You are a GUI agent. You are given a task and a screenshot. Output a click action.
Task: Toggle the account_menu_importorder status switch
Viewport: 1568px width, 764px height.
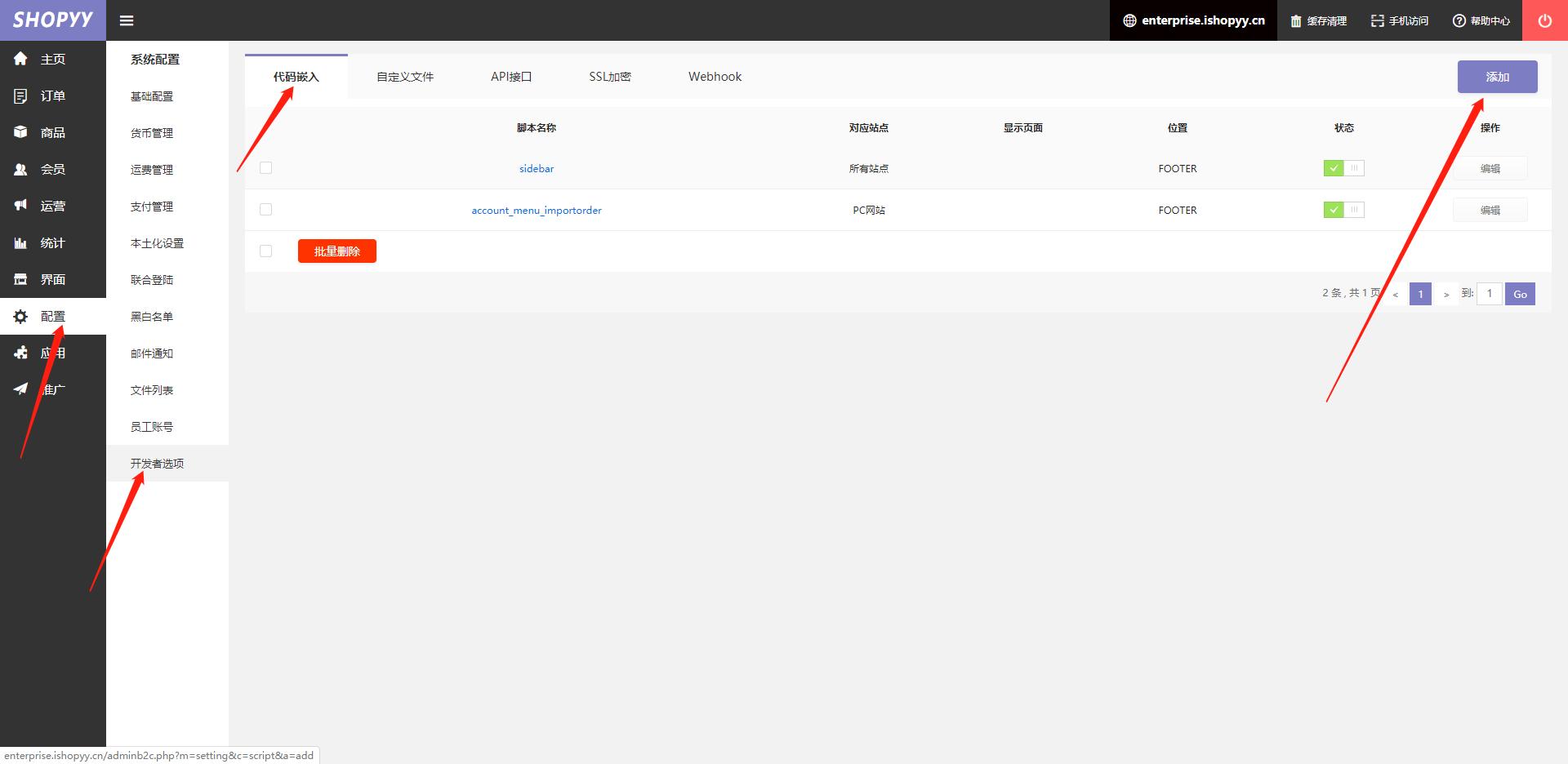[1343, 210]
